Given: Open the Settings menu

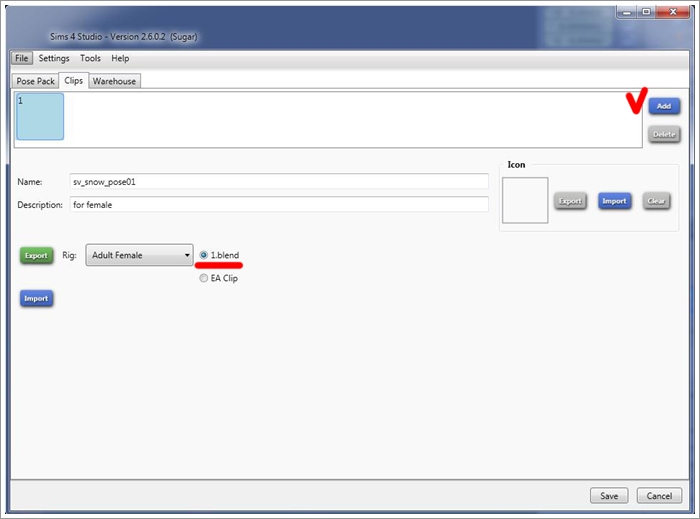Looking at the screenshot, I should [x=54, y=59].
